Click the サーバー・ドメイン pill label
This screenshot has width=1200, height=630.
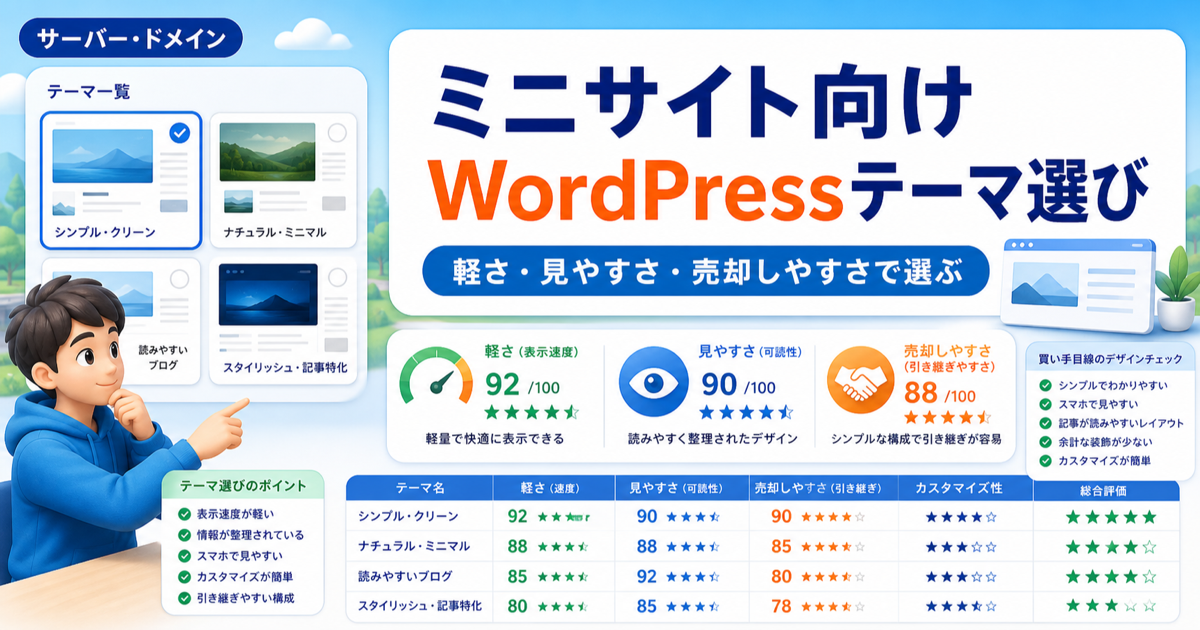coord(130,39)
